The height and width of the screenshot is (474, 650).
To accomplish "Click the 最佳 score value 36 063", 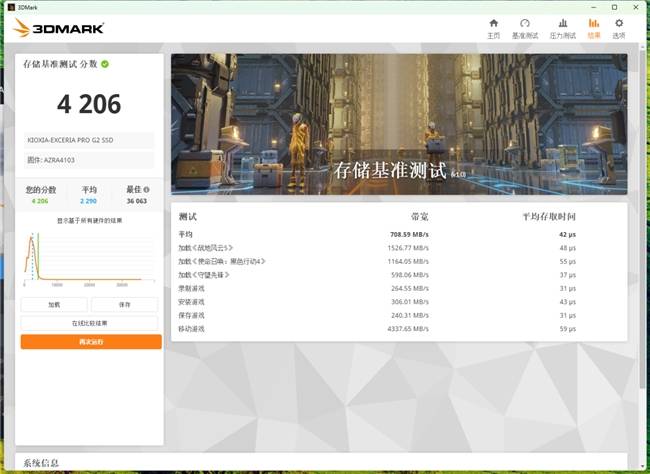I will 137,201.
